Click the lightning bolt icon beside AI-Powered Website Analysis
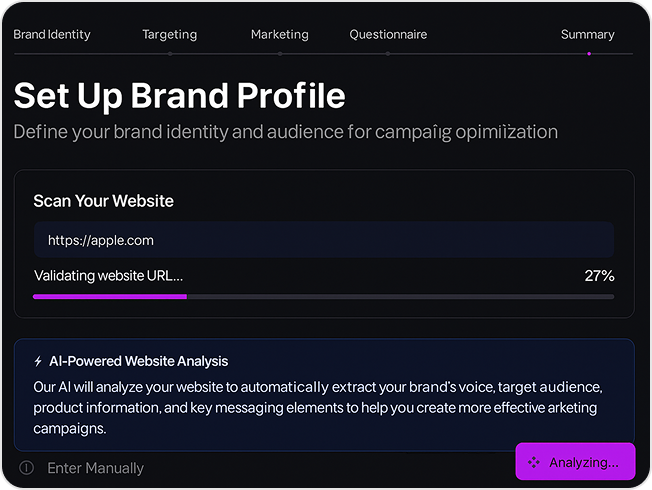Screen dimensions: 652x490 click(38, 361)
